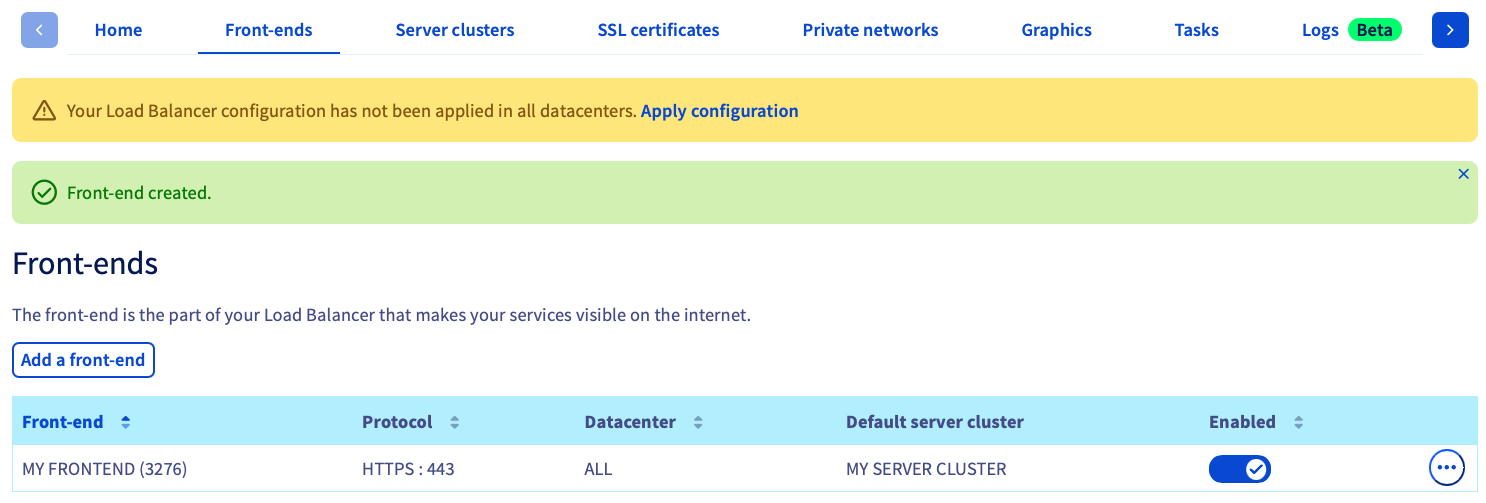The height and width of the screenshot is (503, 1486).
Task: Disable the MY FRONTEND enabled toggle
Action: (1240, 468)
